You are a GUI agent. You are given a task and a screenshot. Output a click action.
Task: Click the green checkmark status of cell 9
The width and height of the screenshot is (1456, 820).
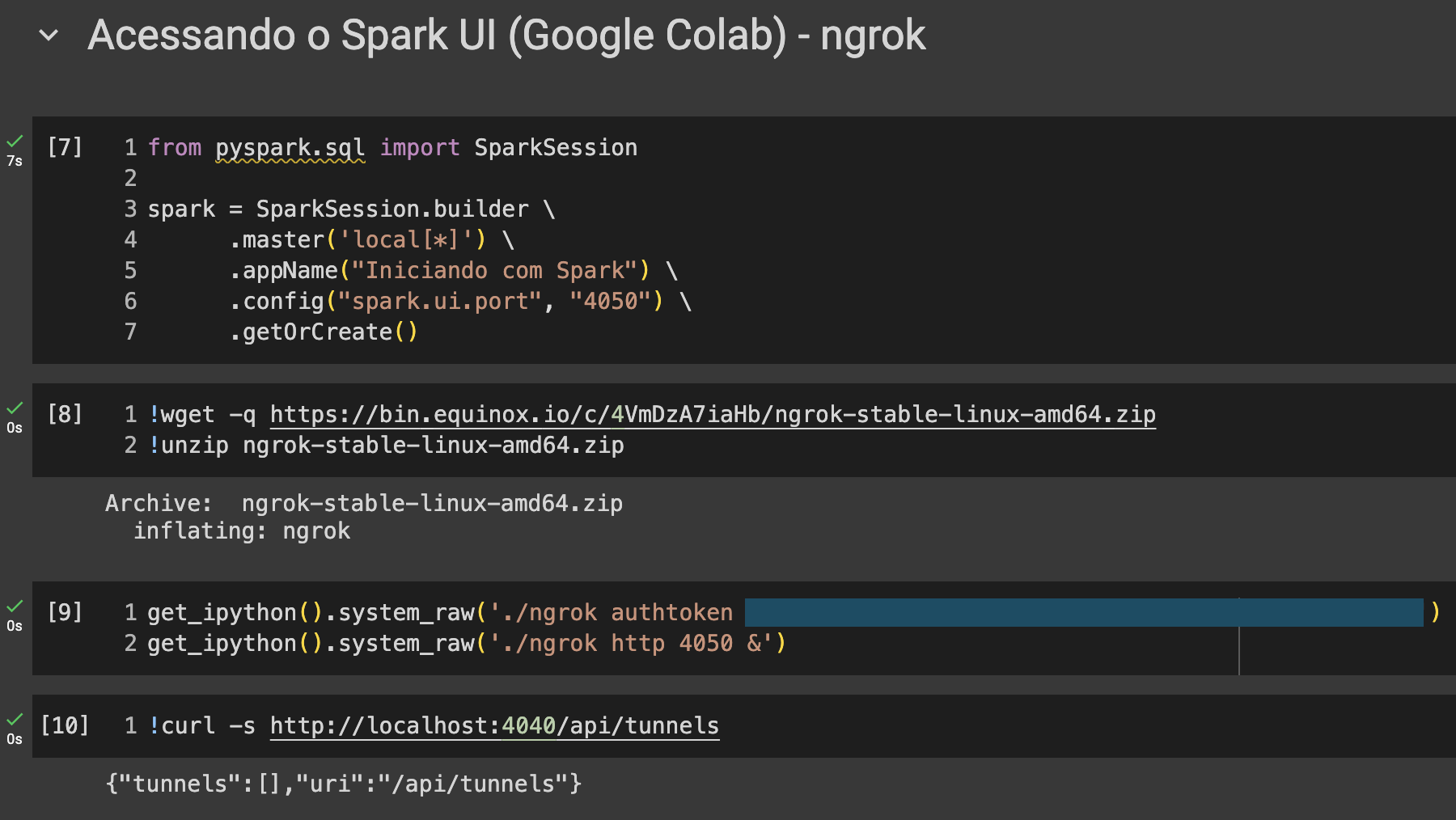coord(15,607)
